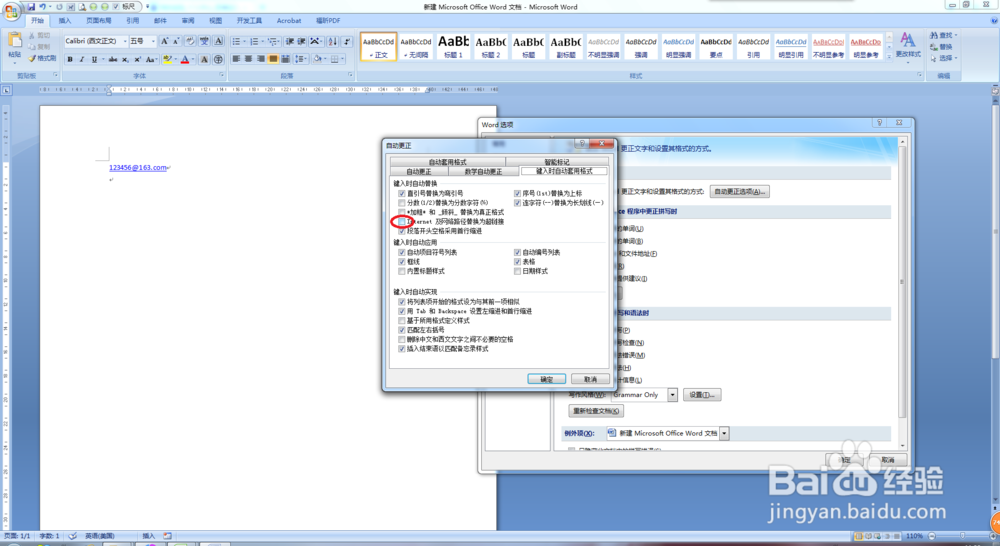Click the Office button logo
This screenshot has height=546, width=1000.
coord(11,11)
